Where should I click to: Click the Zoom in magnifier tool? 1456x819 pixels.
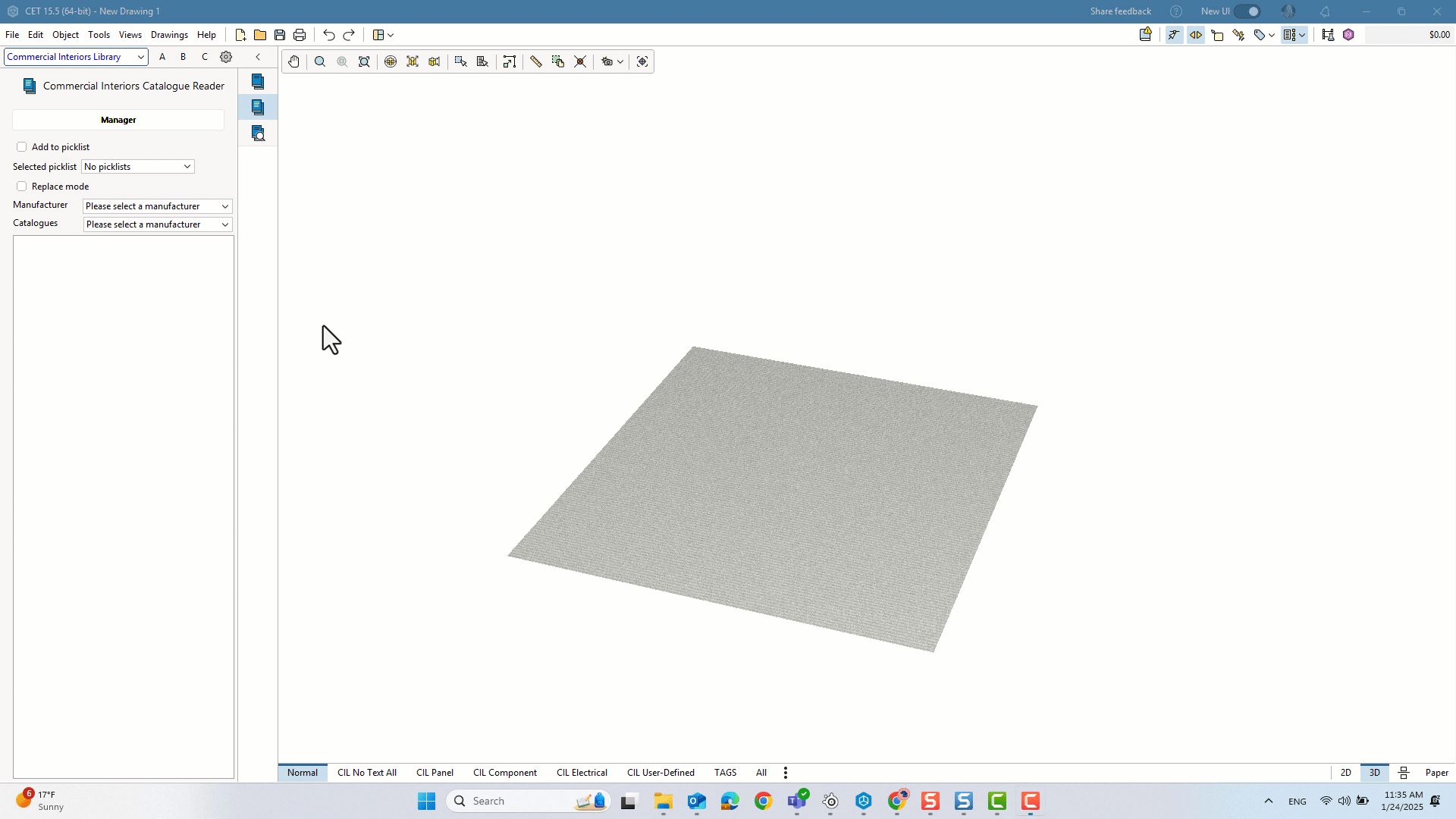click(x=320, y=61)
